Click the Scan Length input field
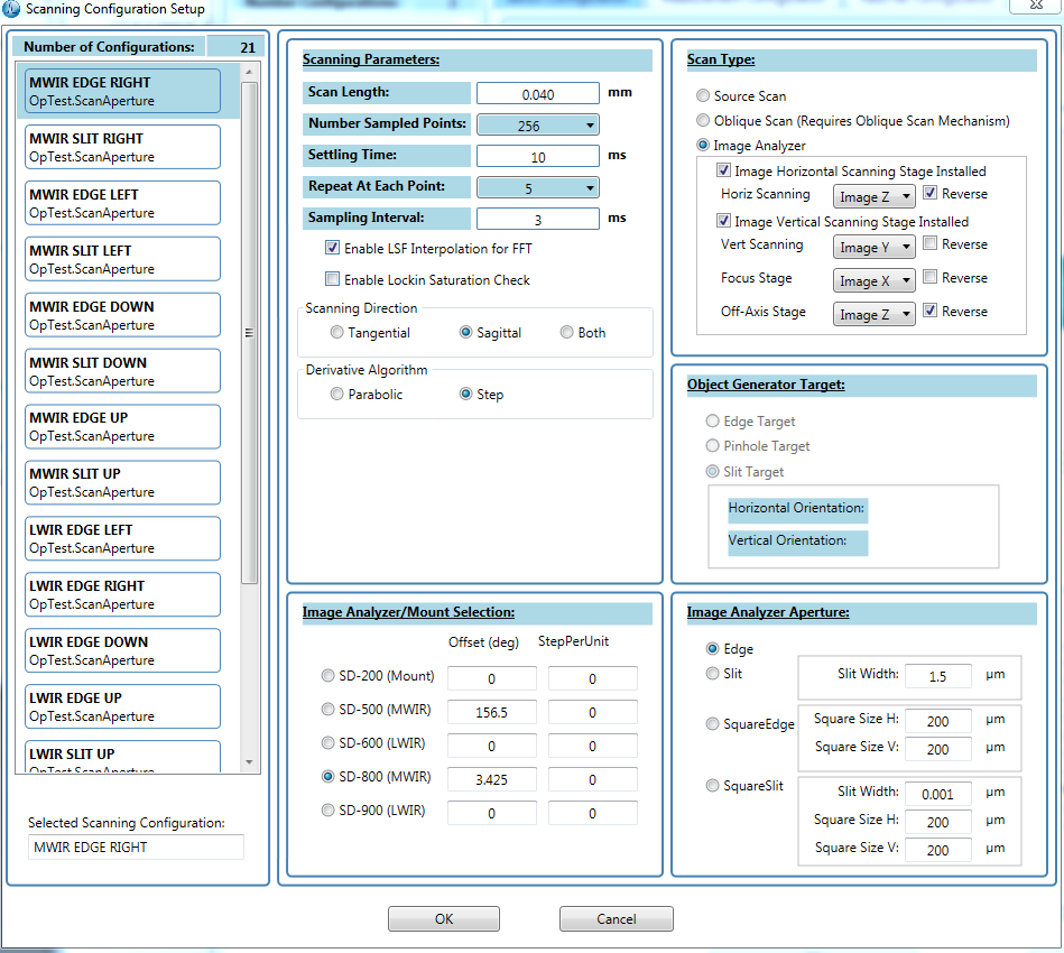Screen dimensions: 1064x953 537,94
